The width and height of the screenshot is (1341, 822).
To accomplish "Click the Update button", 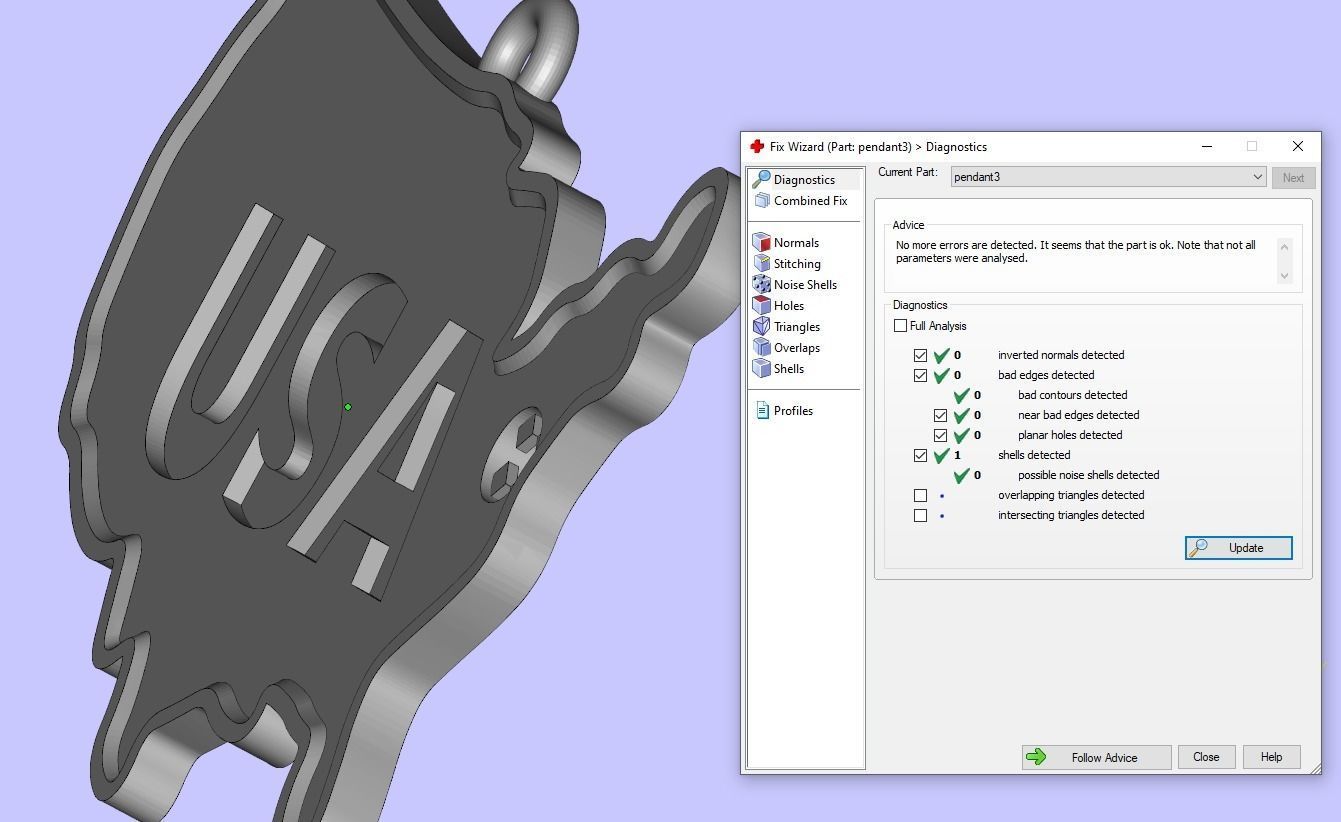I will (1238, 548).
